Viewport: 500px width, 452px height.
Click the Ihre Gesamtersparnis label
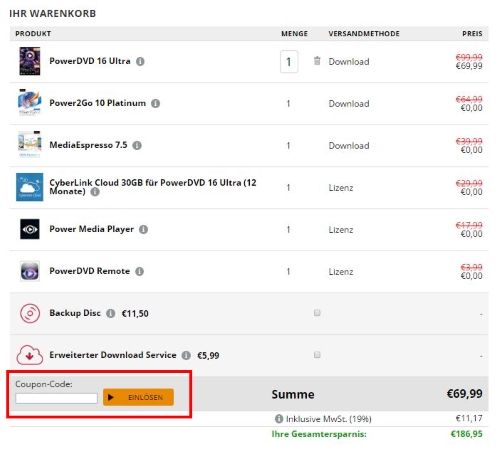(x=319, y=434)
